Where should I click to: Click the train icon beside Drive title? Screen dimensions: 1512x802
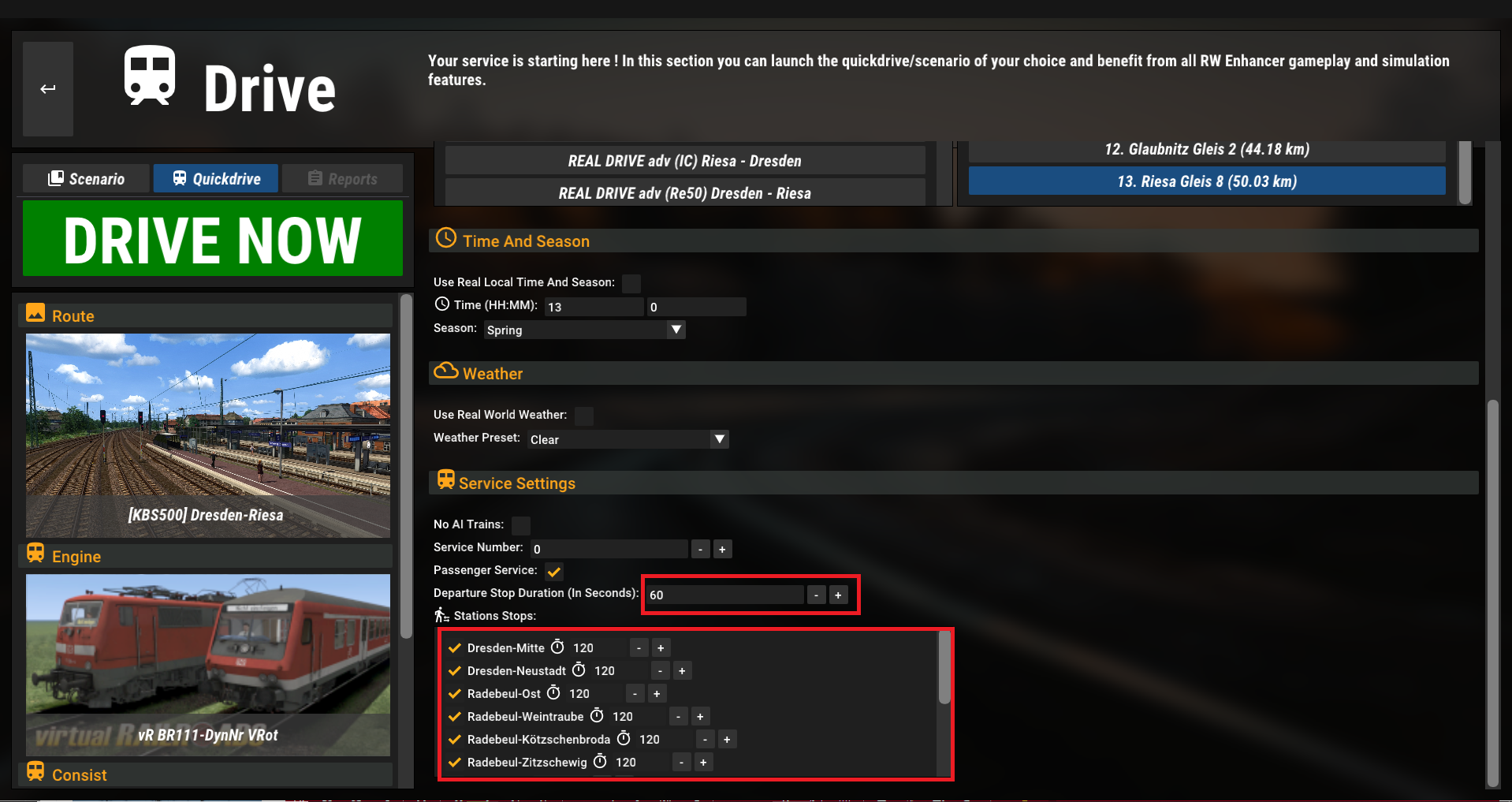point(149,76)
